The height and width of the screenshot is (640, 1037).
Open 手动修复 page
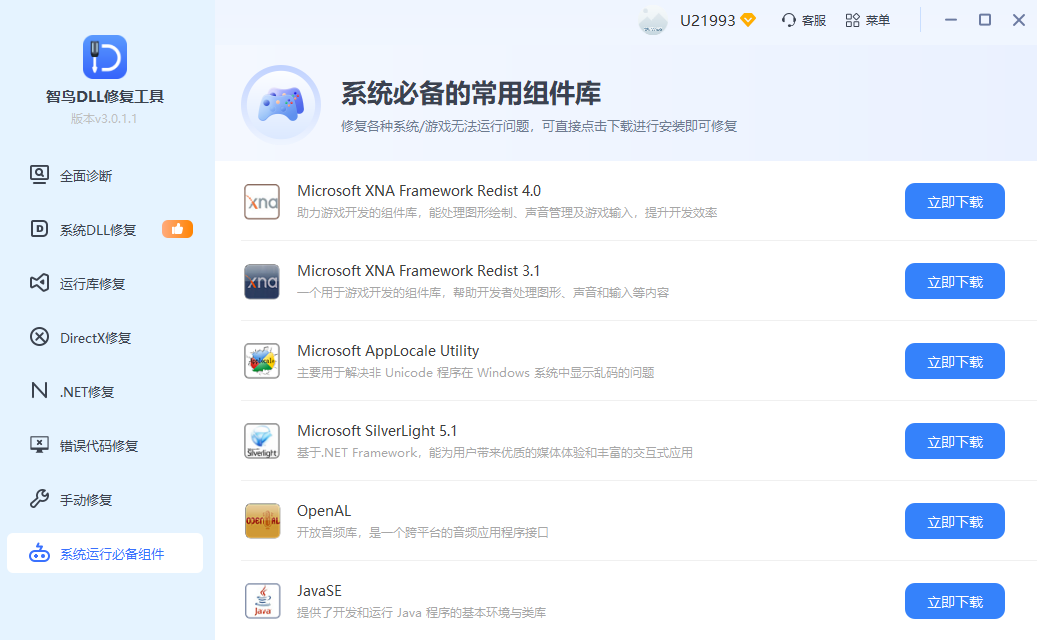point(105,499)
